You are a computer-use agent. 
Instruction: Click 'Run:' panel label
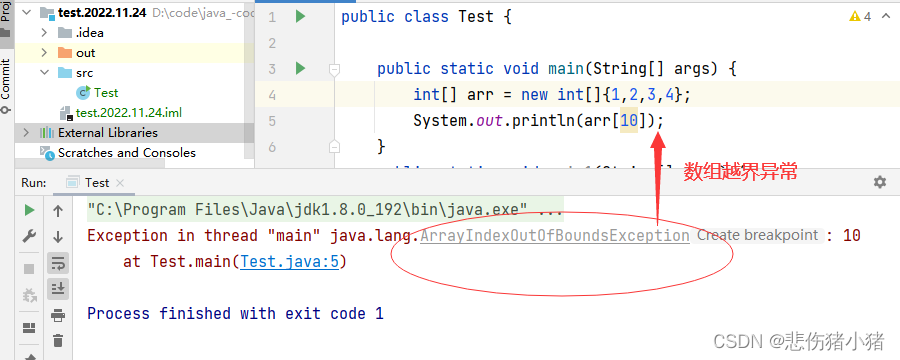click(34, 183)
